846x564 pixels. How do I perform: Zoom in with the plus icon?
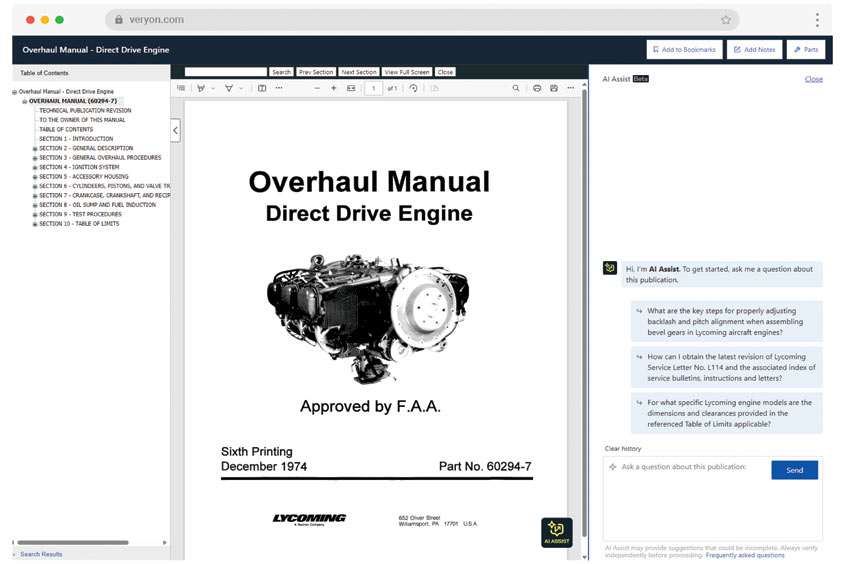click(x=333, y=88)
